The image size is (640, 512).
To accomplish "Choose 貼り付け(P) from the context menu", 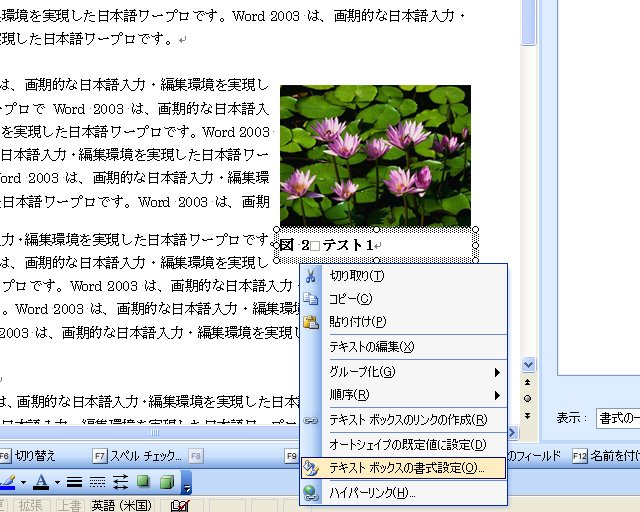I will click(x=403, y=322).
